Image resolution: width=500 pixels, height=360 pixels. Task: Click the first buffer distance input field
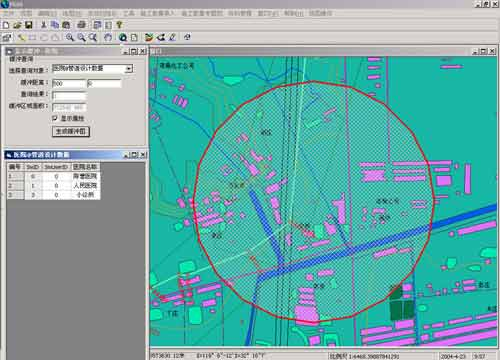pyautogui.click(x=69, y=83)
